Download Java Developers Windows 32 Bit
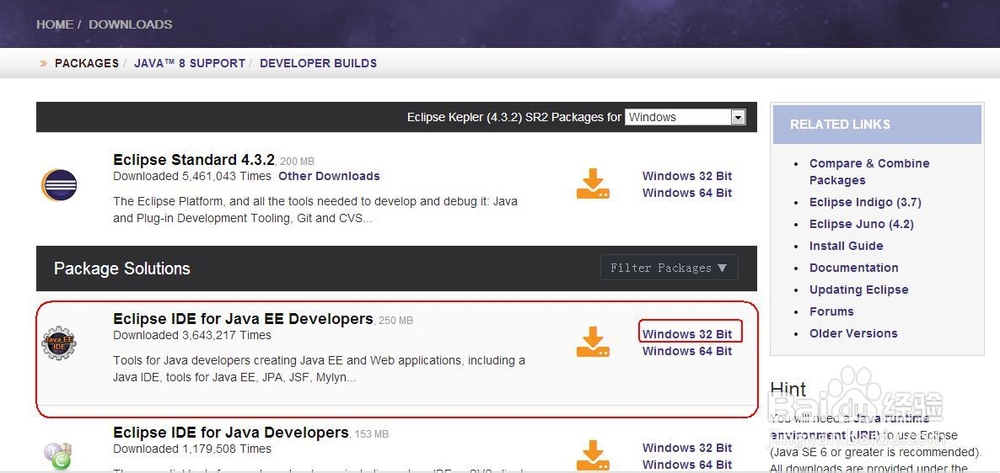The height and width of the screenshot is (473, 1000). point(687,448)
